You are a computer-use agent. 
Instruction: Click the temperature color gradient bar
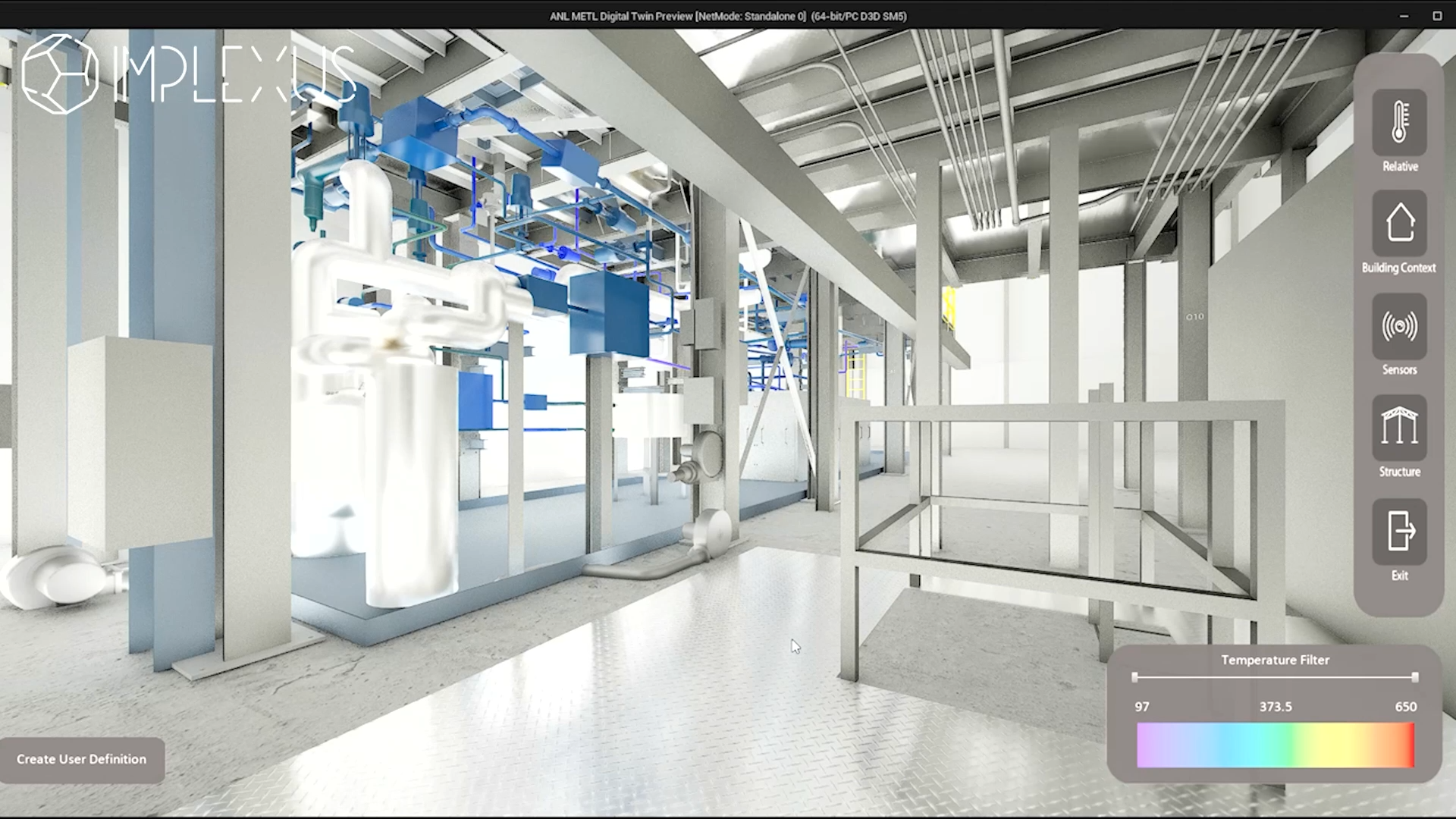pos(1276,745)
